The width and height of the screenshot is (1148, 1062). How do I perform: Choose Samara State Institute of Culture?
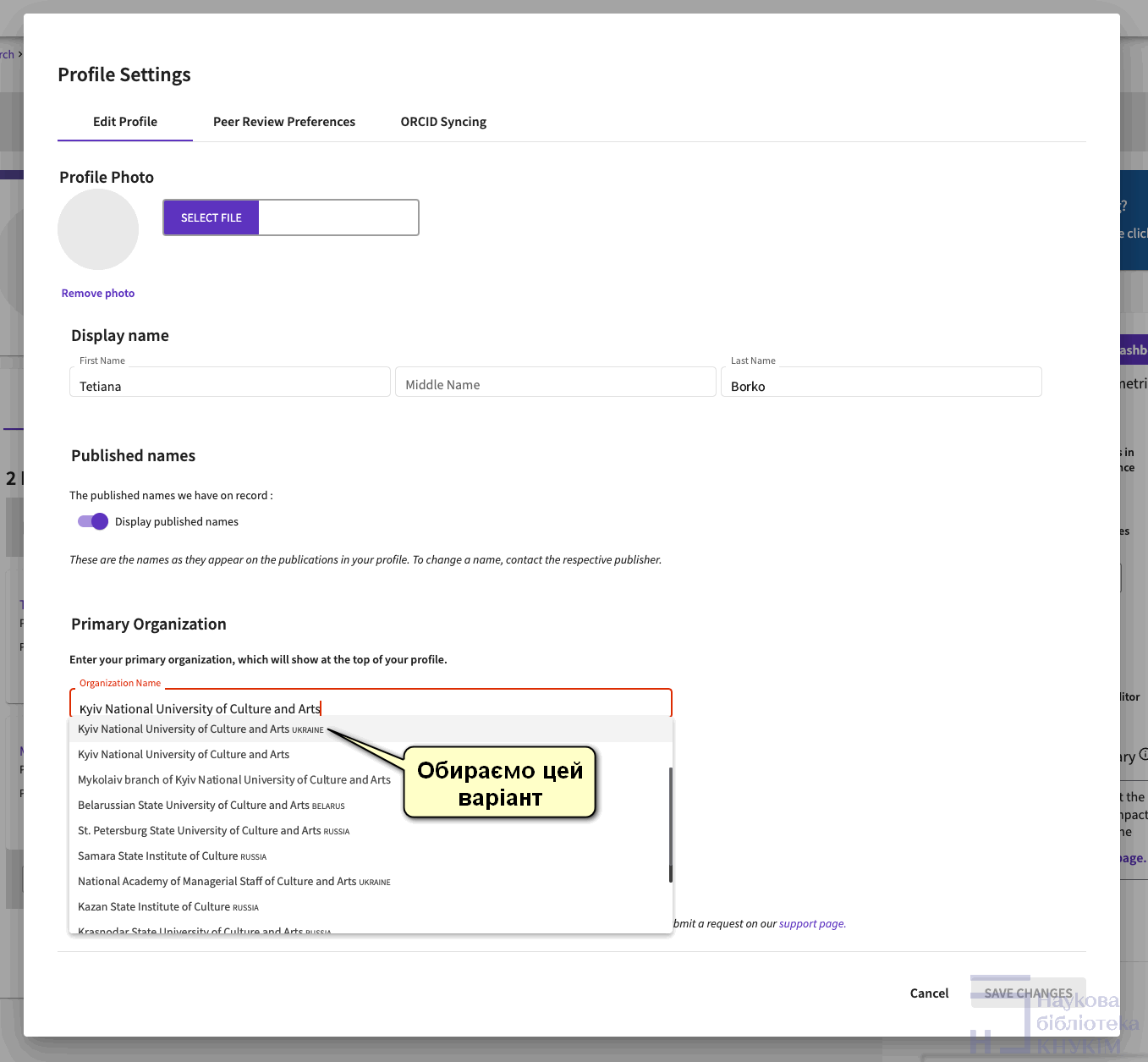tap(172, 856)
